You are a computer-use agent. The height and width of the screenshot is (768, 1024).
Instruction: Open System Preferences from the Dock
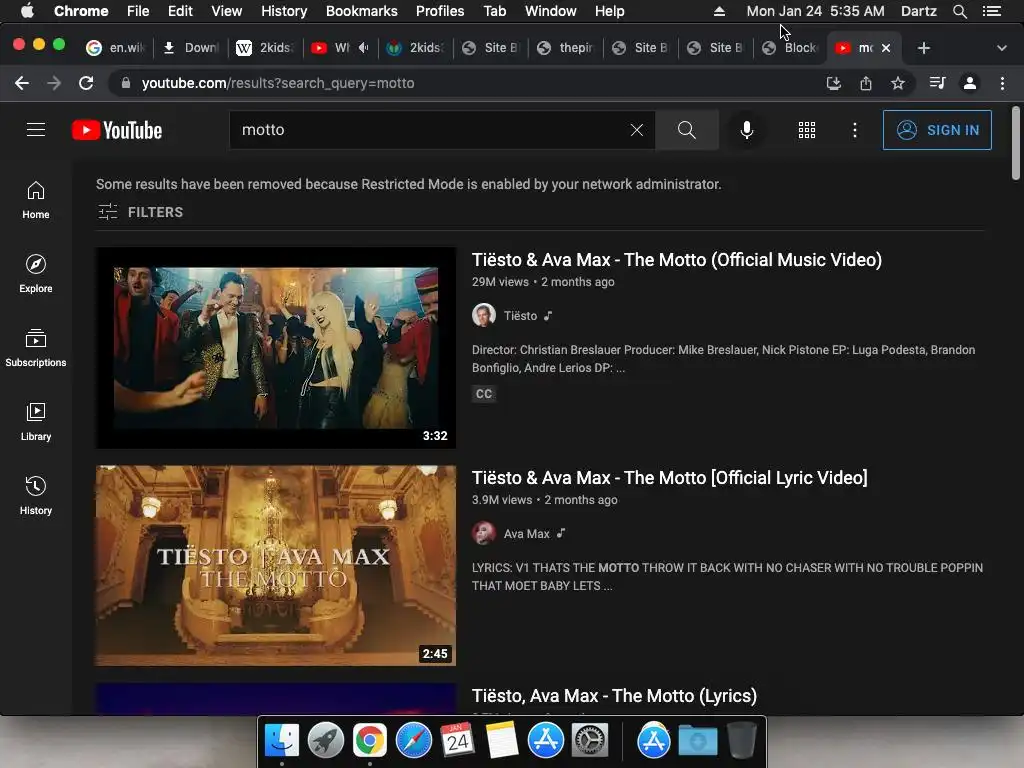click(x=590, y=741)
